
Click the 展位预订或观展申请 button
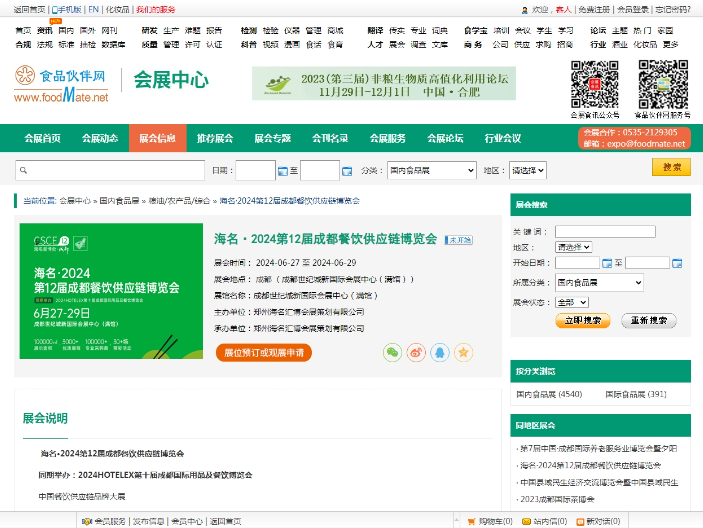[x=264, y=353]
